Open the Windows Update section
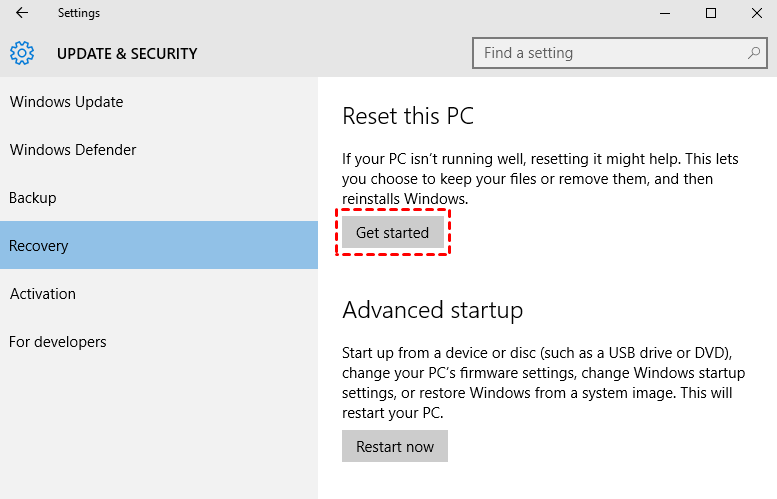This screenshot has width=777, height=499. pyautogui.click(x=66, y=102)
